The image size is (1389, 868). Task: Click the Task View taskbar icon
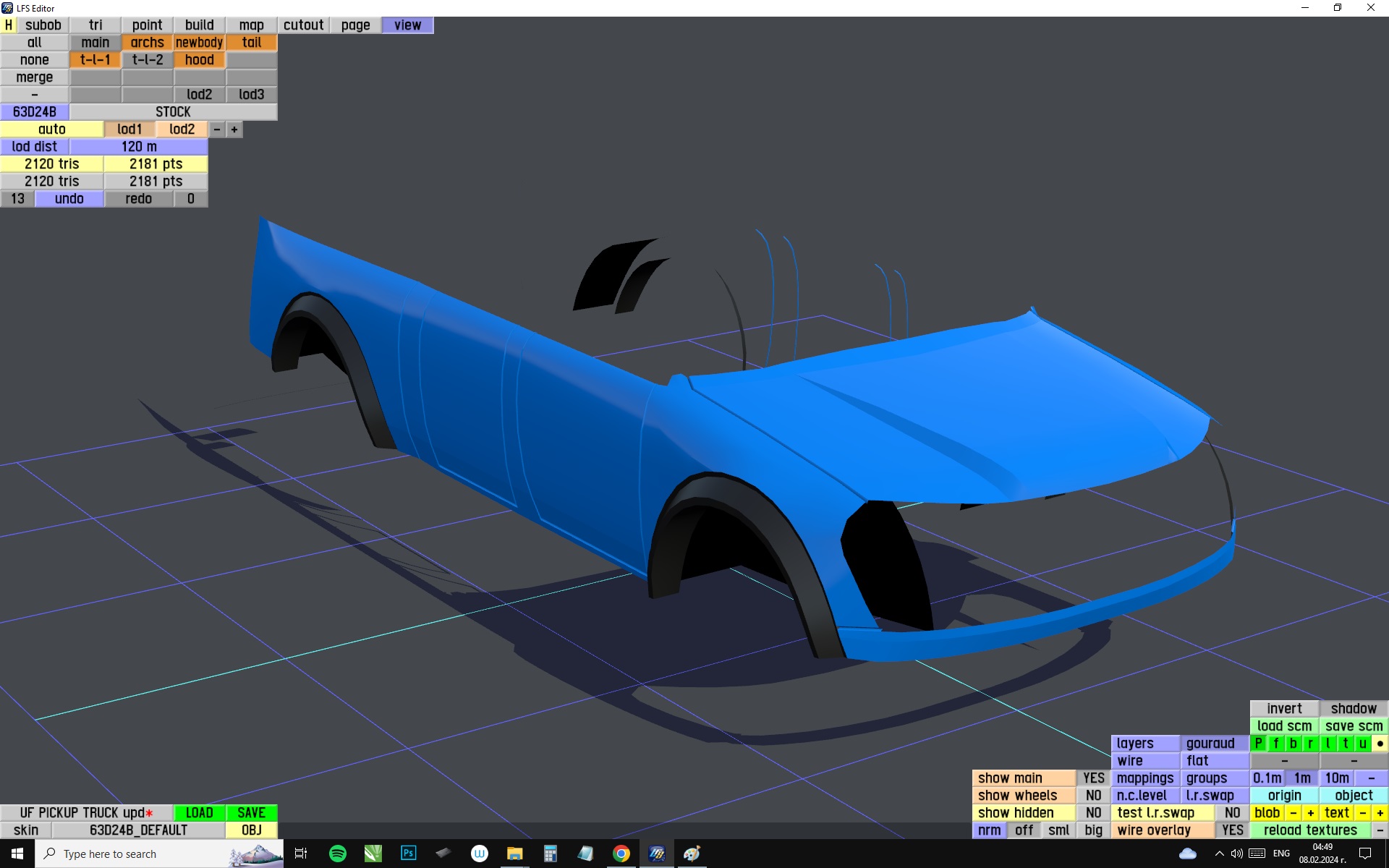pos(301,854)
